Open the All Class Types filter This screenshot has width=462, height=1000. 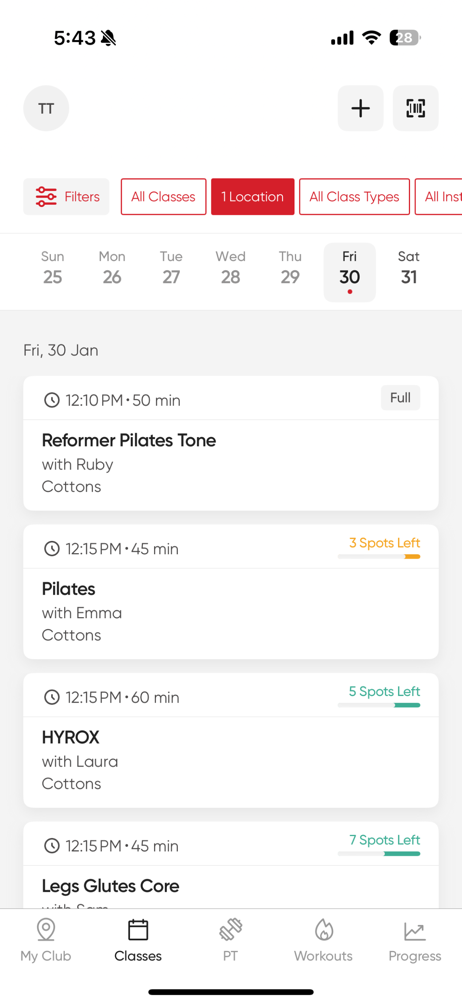coord(354,196)
